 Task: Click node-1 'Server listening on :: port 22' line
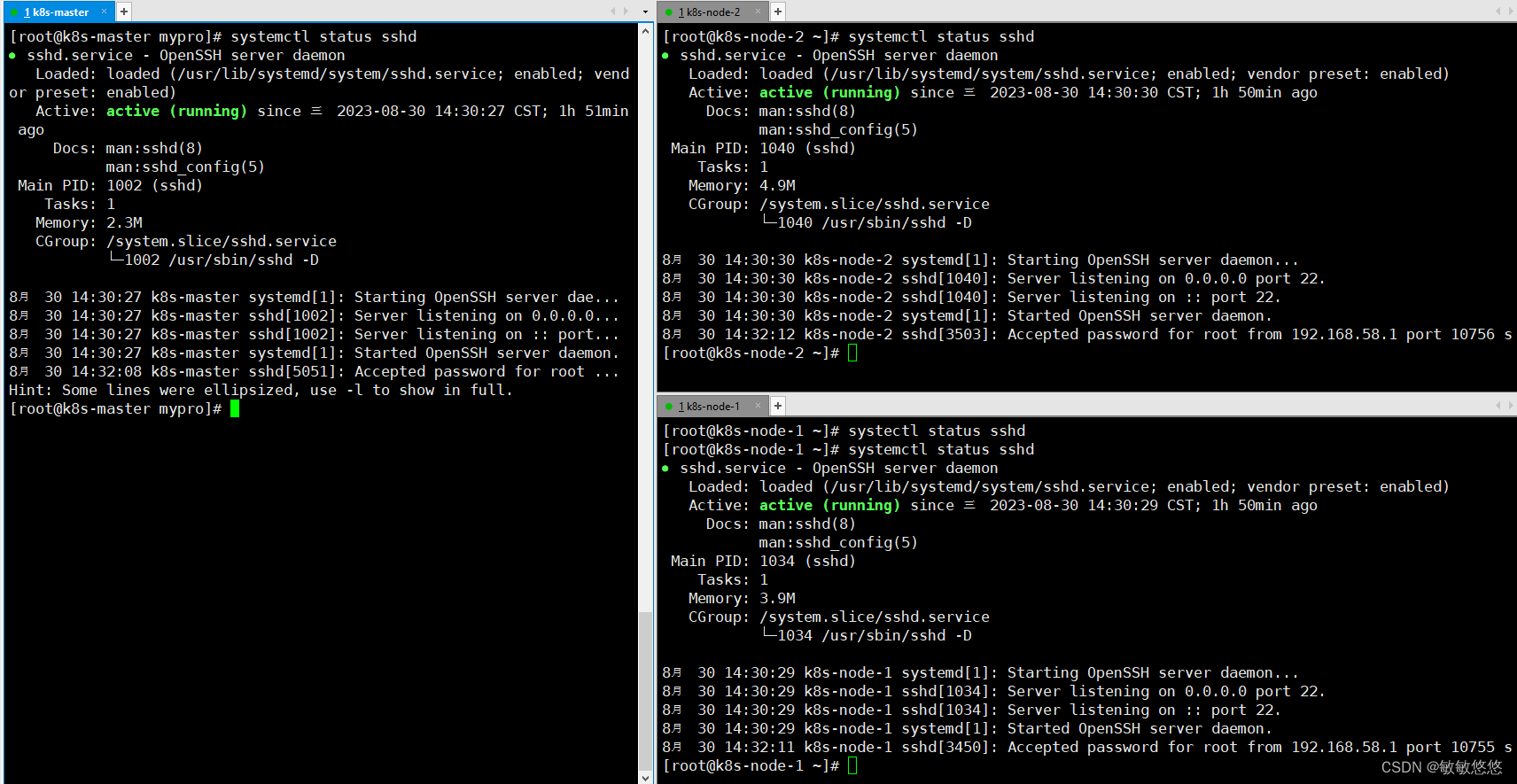pyautogui.click(x=971, y=710)
